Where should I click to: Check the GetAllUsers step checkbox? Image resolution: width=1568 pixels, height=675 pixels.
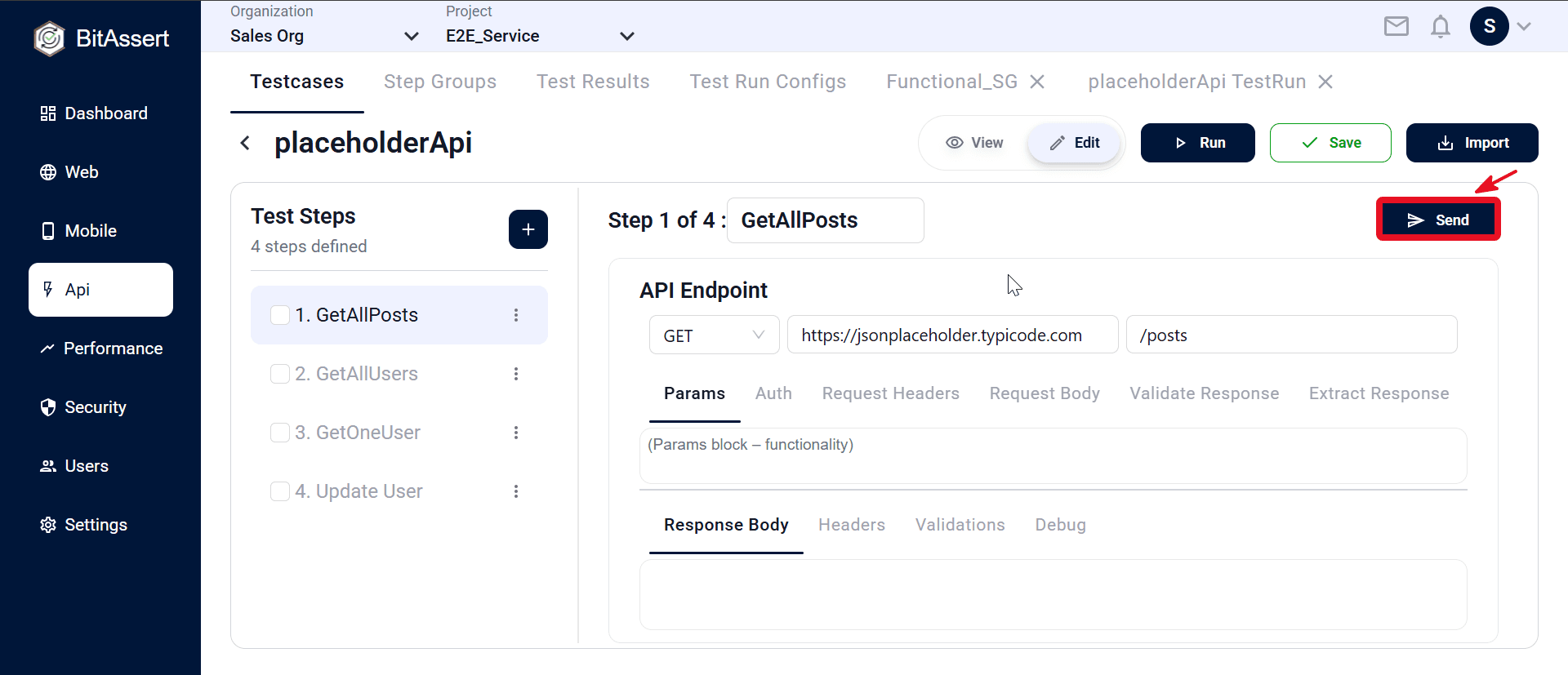280,374
